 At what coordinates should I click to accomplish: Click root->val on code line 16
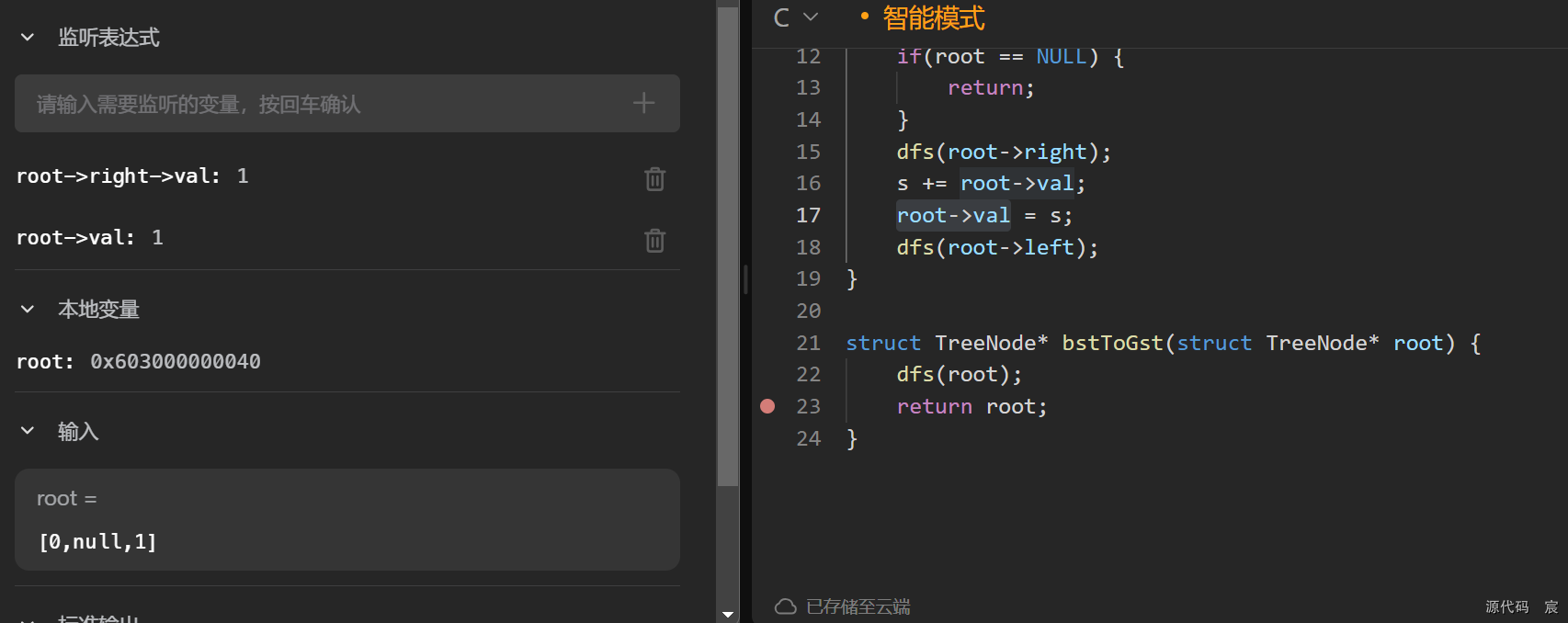pyautogui.click(x=1017, y=184)
